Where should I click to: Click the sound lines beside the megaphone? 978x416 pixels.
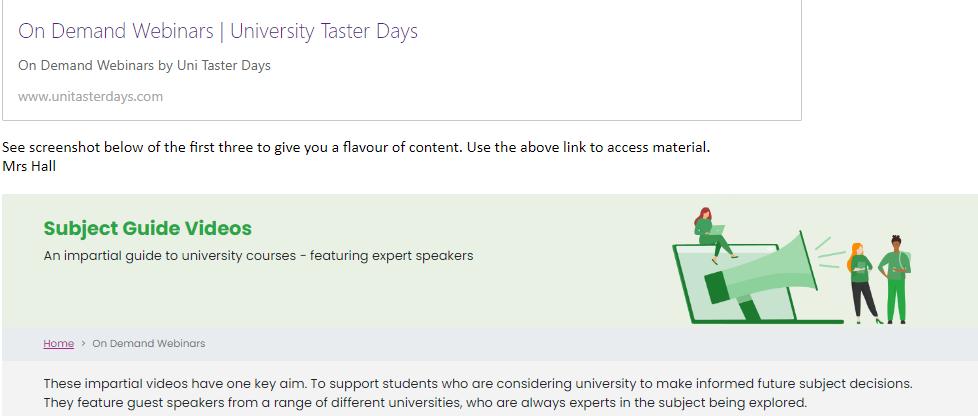(x=828, y=254)
